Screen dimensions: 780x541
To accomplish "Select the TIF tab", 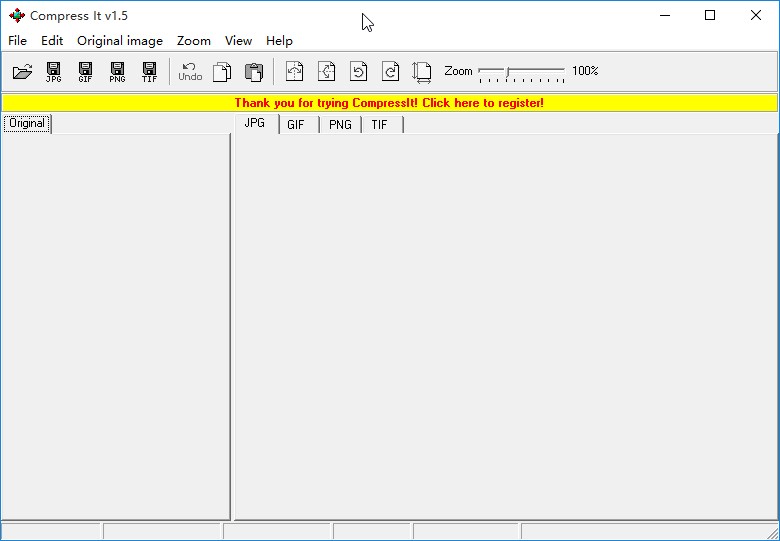I will [x=382, y=125].
